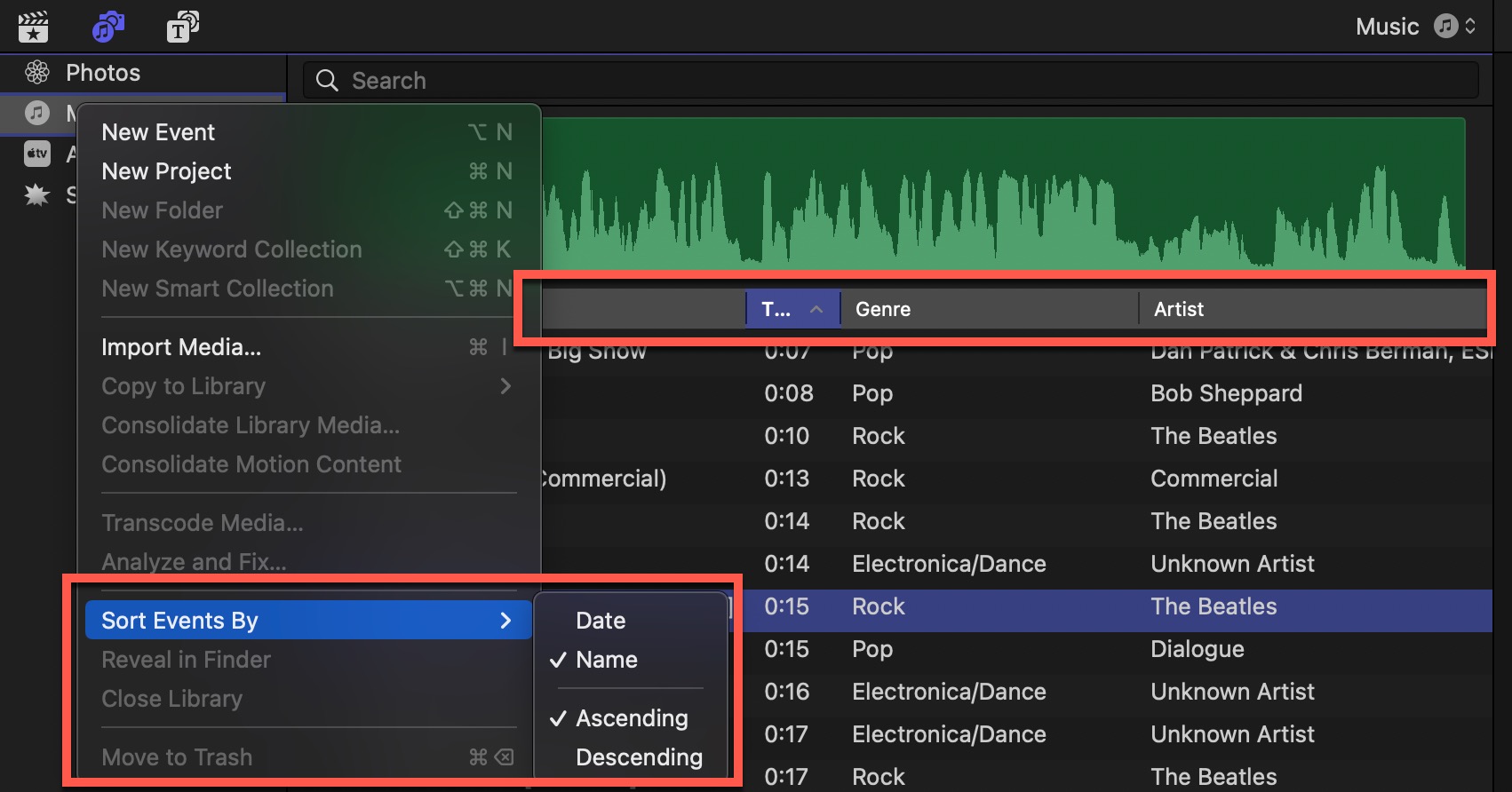Open the Sort Events By submenu
Screen dimensions: 1512x792
click(307, 620)
